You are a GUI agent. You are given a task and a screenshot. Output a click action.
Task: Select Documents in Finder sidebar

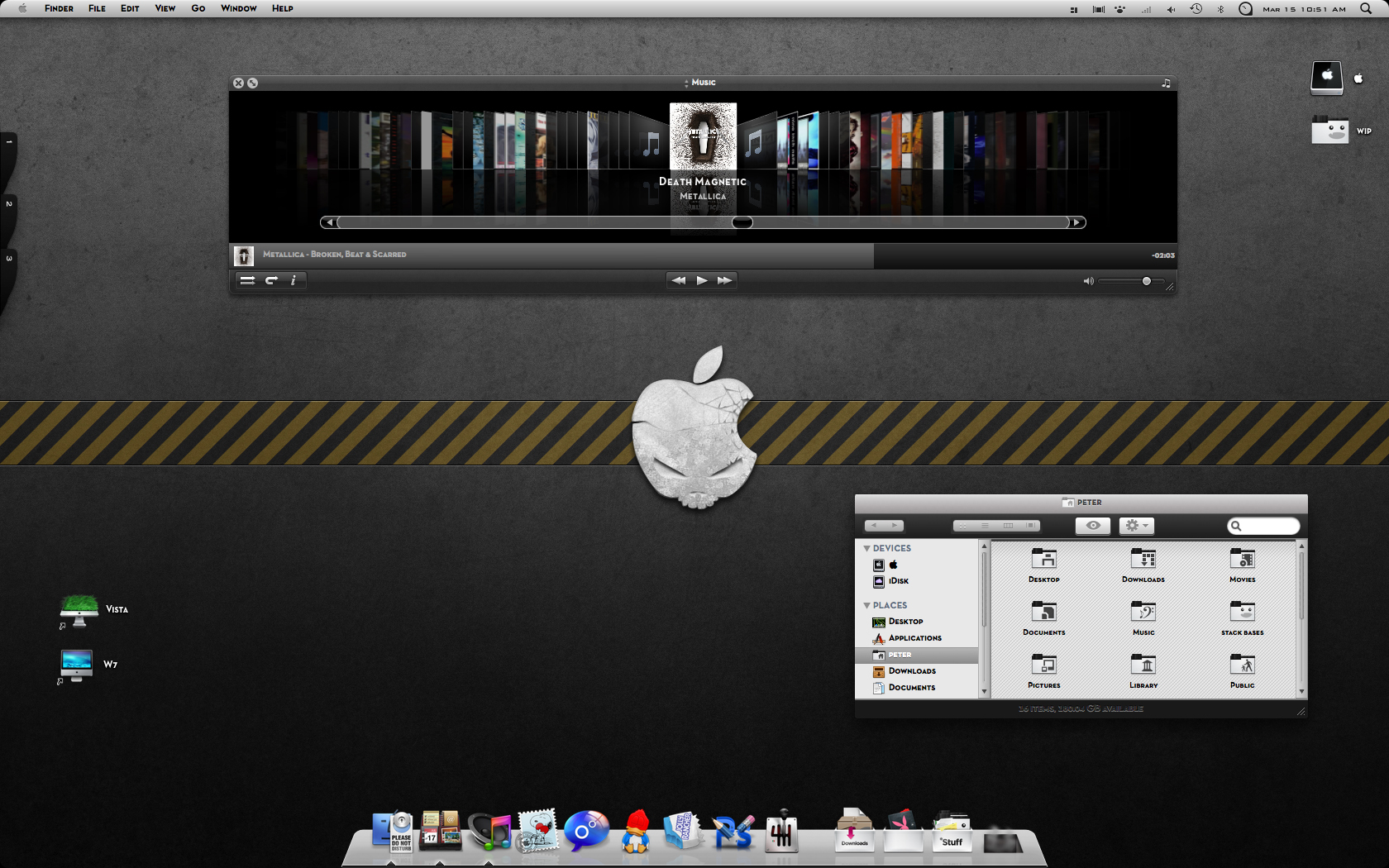pyautogui.click(x=917, y=688)
